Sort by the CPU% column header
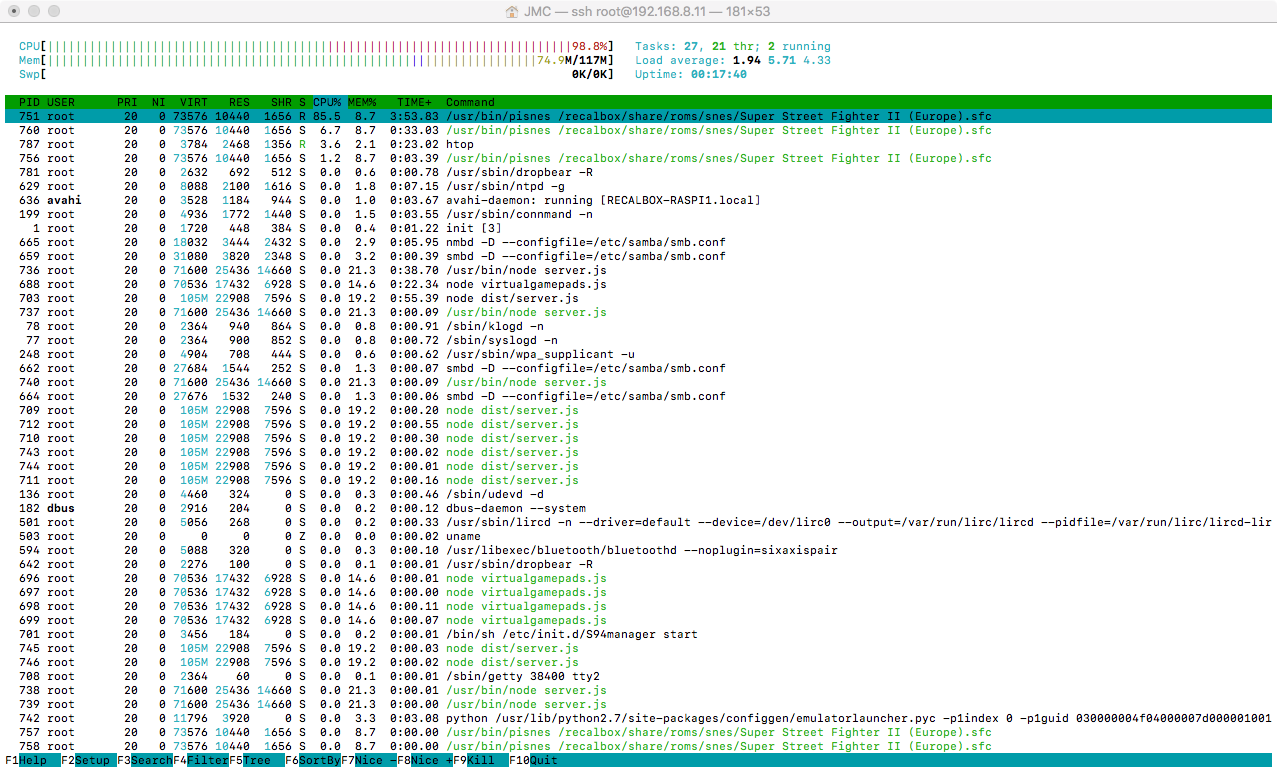The image size is (1277, 772). pyautogui.click(x=327, y=102)
